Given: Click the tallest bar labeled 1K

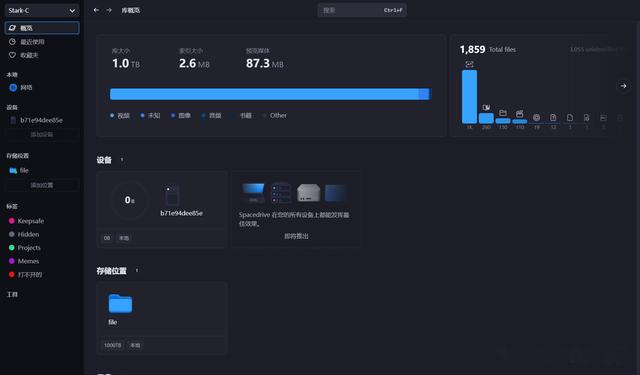Looking at the screenshot, I should [x=469, y=97].
